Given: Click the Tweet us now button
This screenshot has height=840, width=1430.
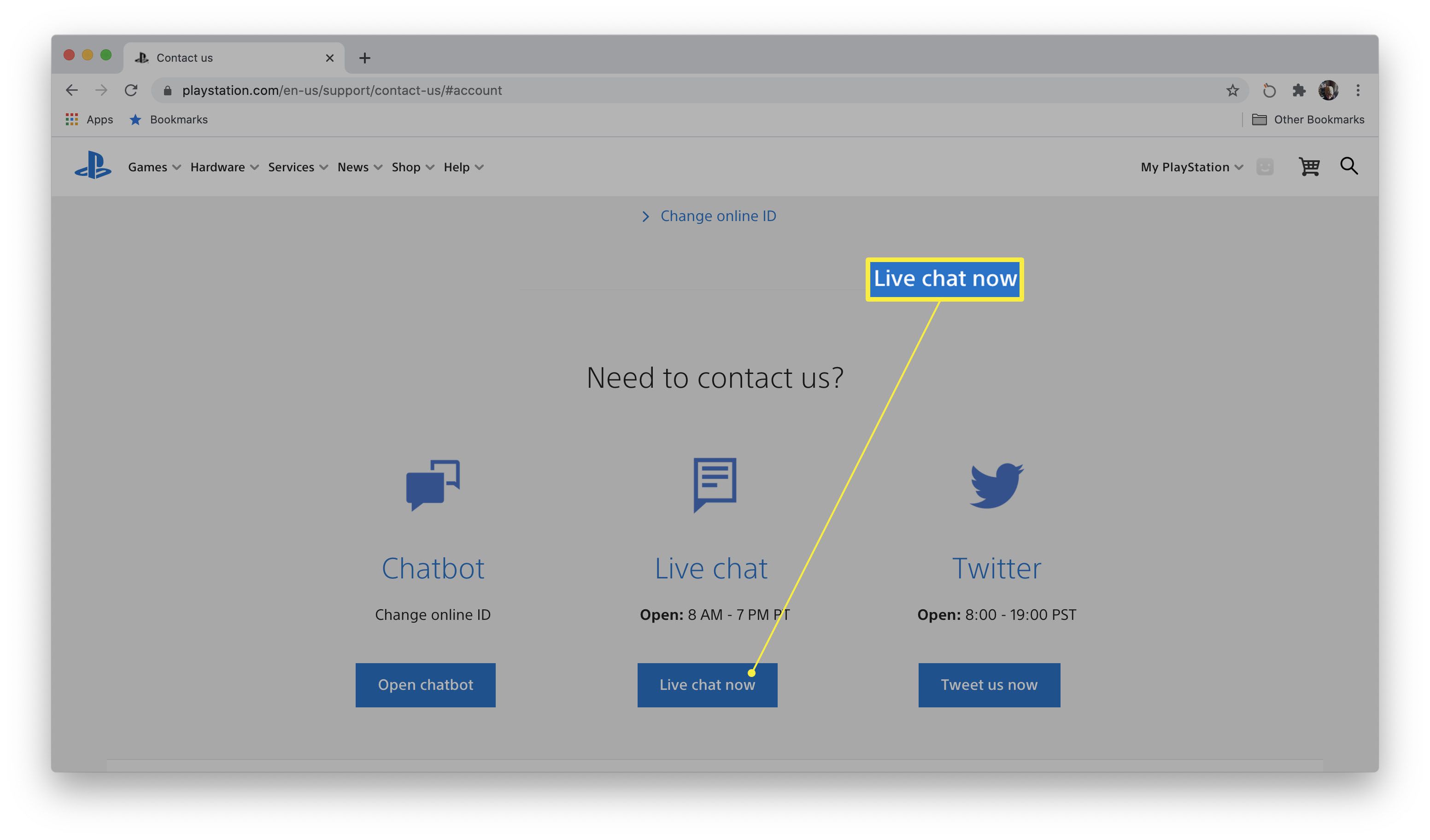Looking at the screenshot, I should (988, 684).
